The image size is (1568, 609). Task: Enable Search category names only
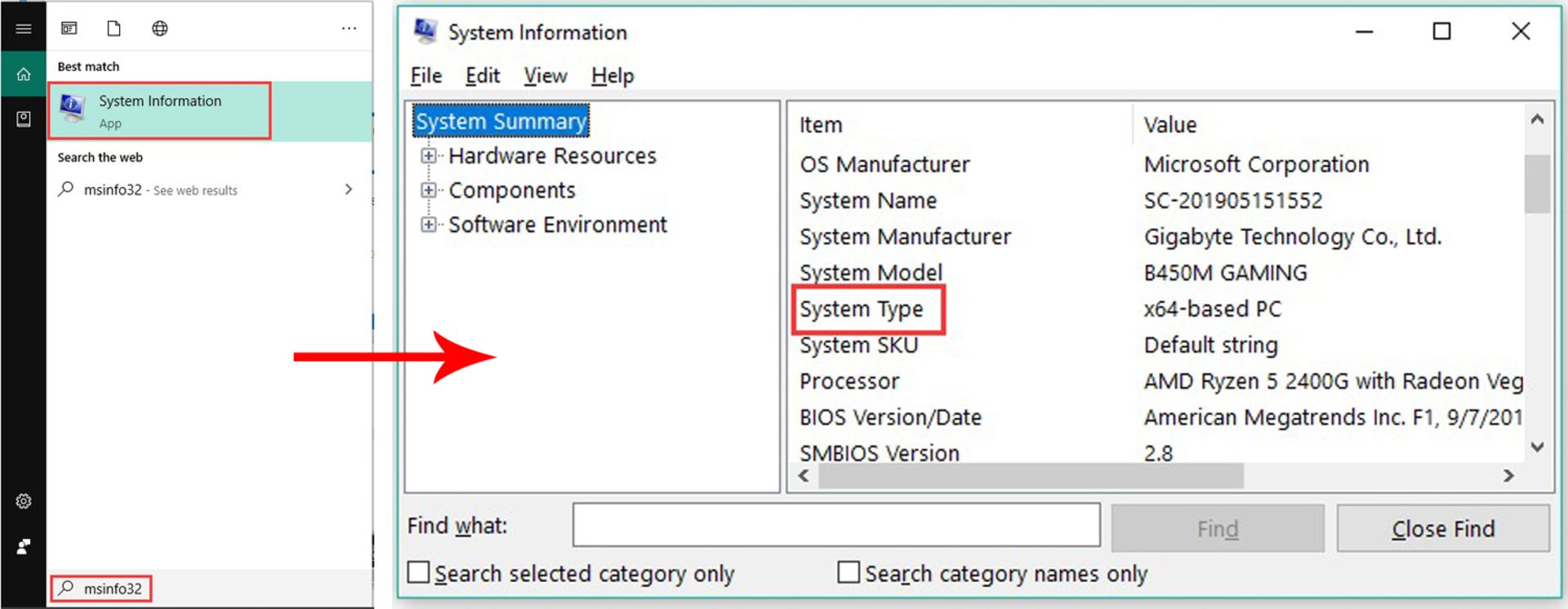[x=849, y=572]
